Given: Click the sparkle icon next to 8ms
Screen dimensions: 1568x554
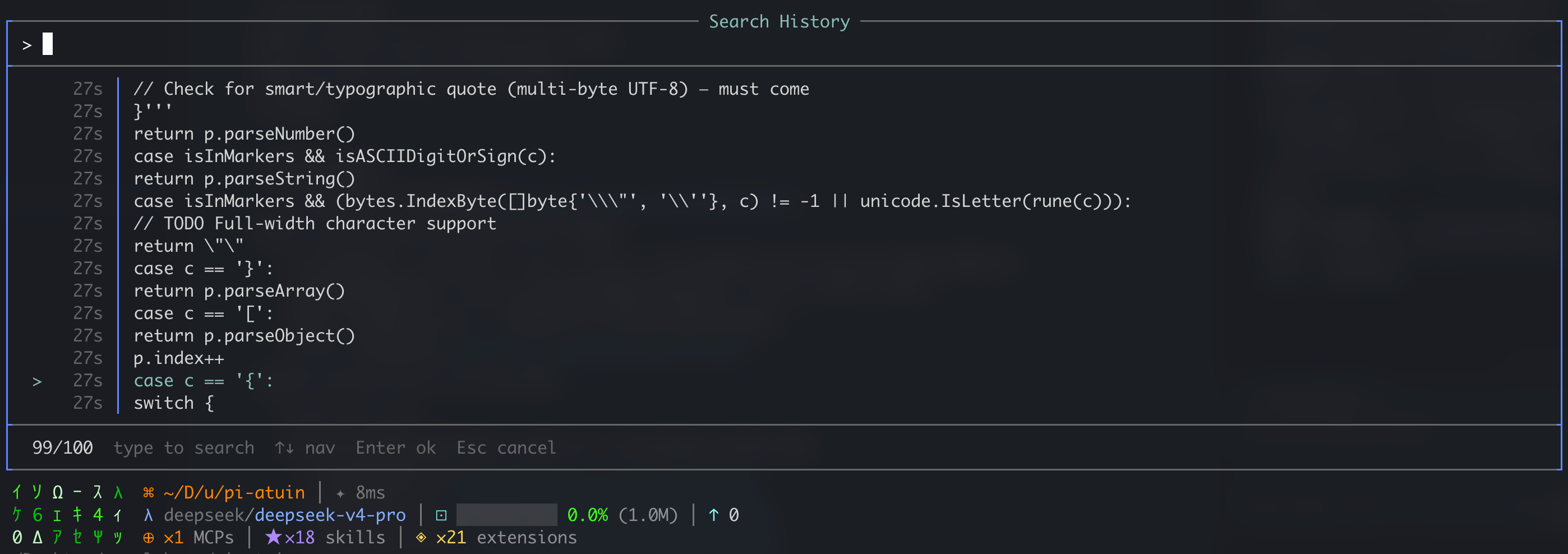Looking at the screenshot, I should [x=340, y=493].
